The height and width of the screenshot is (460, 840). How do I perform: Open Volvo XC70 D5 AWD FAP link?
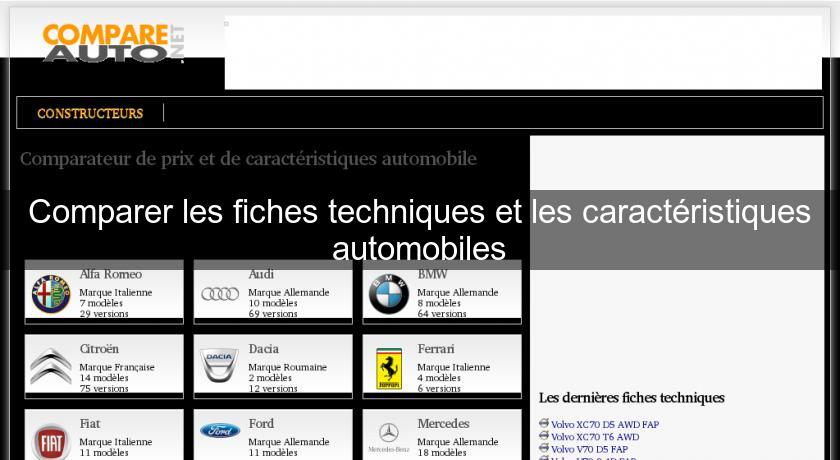[605, 425]
